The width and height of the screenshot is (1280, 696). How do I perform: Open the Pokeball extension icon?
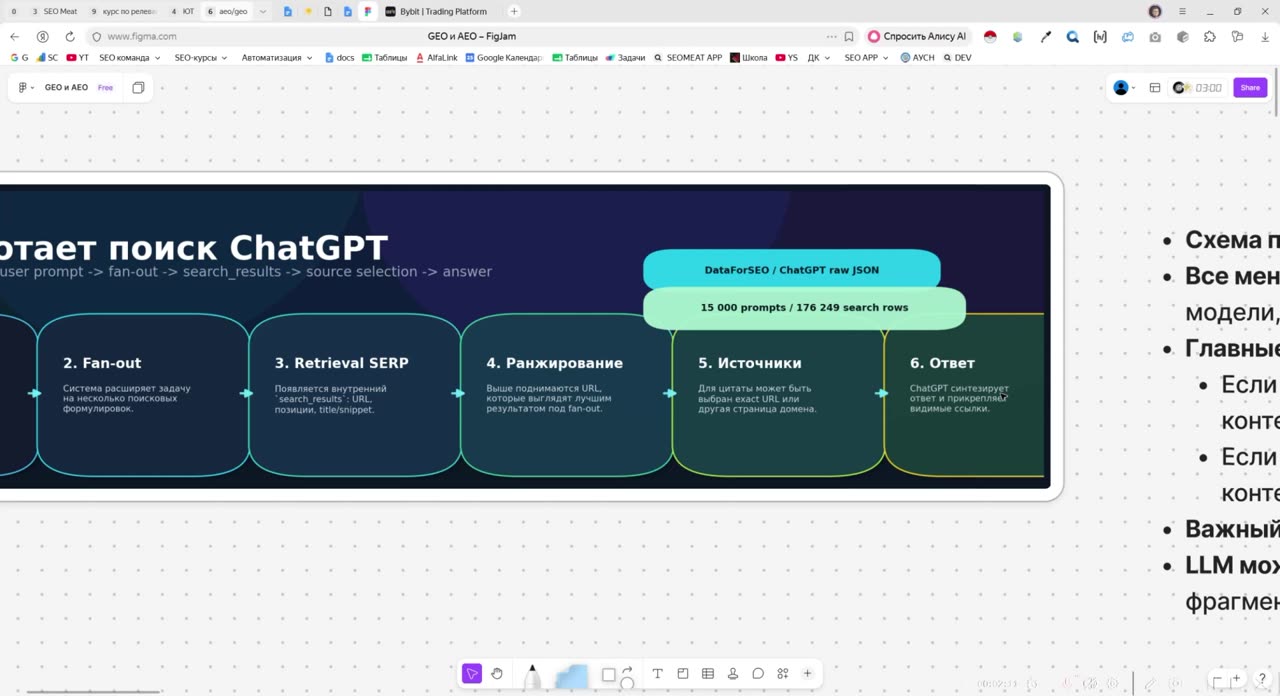(990, 37)
